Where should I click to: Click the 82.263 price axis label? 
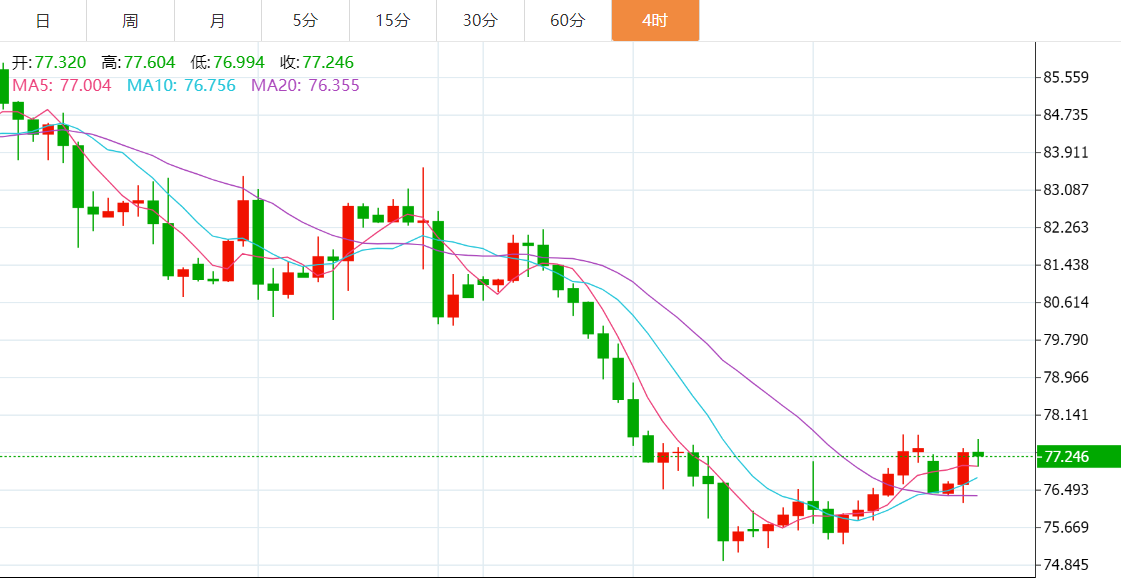point(1066,227)
